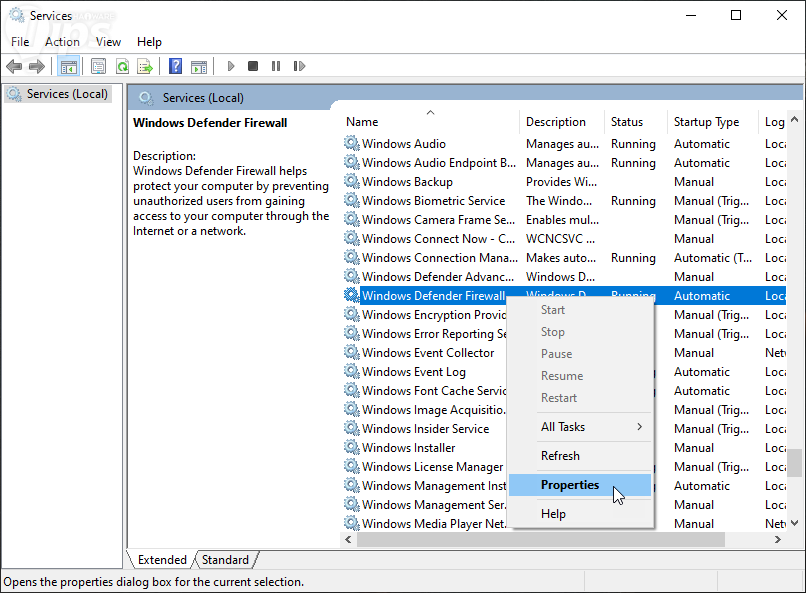Select the Windows Audio service row
Screen dimensions: 806x593
[x=404, y=144]
